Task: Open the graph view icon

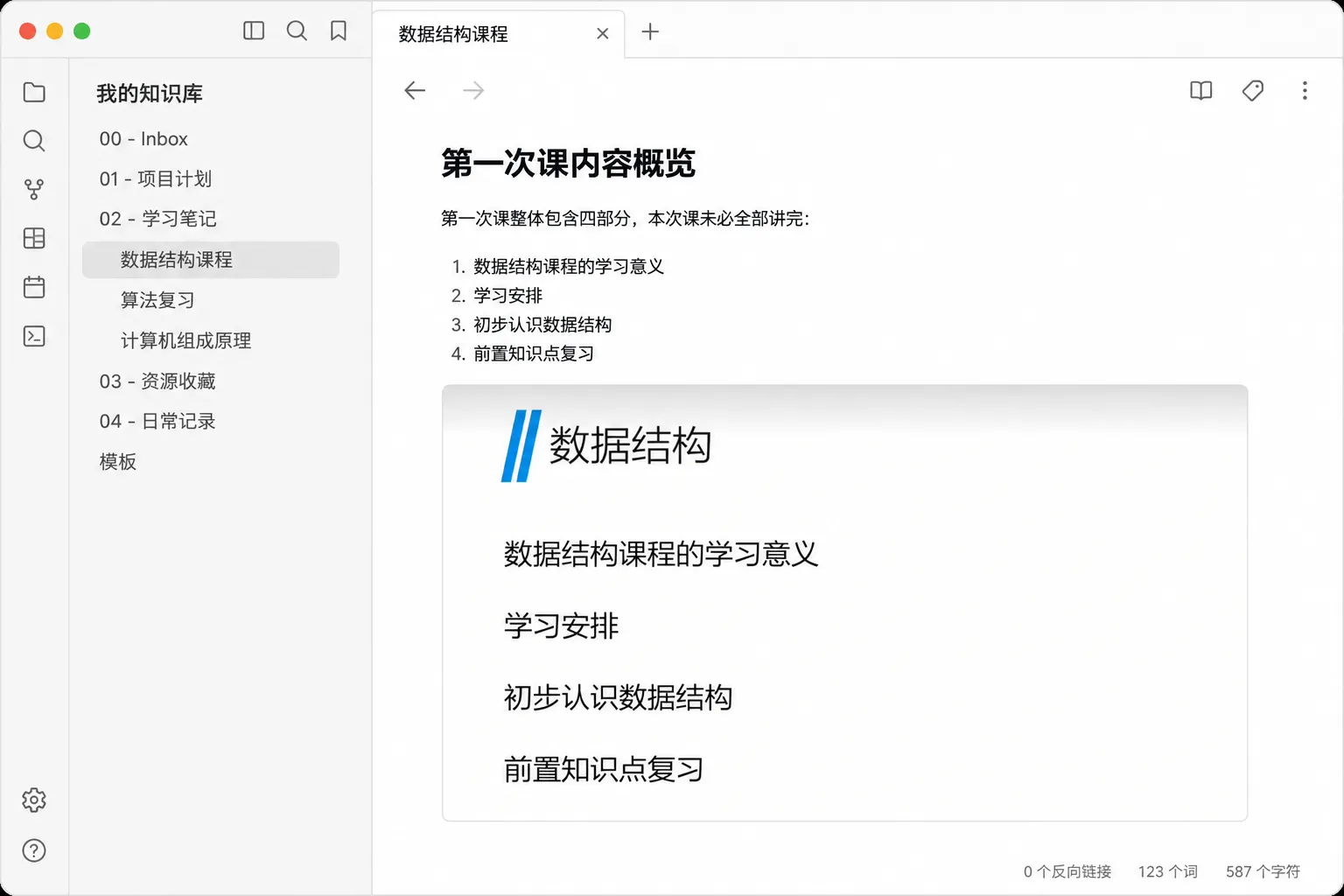Action: (34, 189)
